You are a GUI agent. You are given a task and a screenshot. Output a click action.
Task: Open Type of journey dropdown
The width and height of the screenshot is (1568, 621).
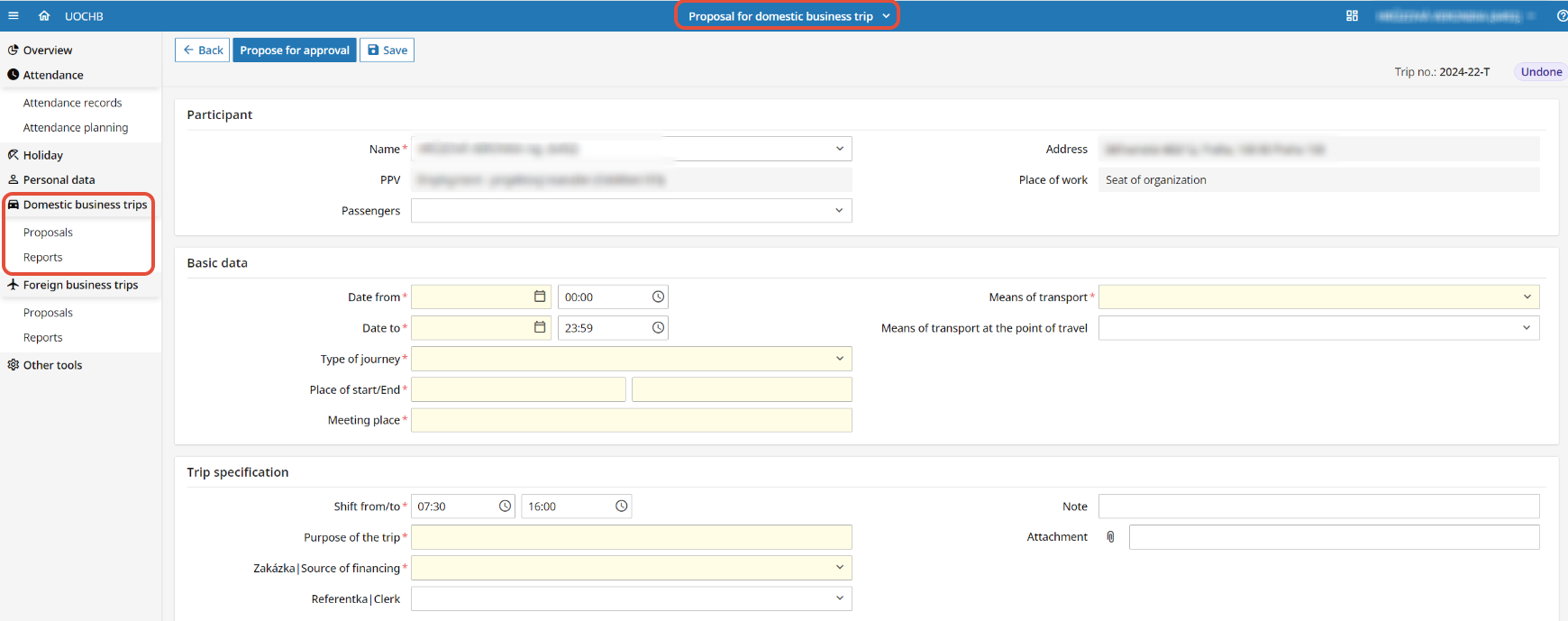point(839,359)
